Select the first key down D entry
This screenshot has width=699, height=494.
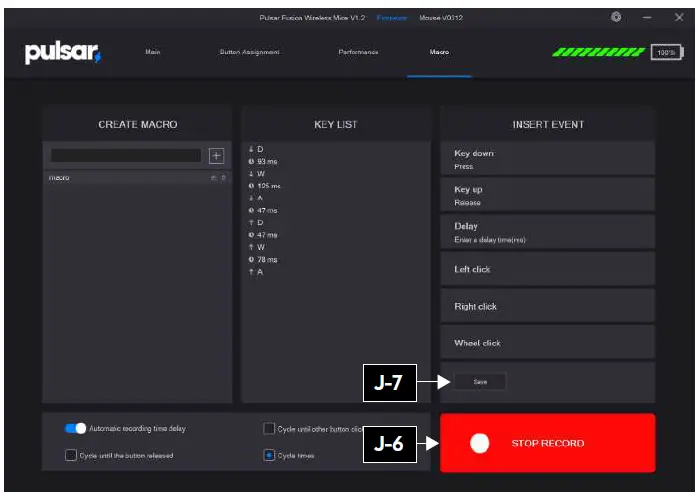pyautogui.click(x=256, y=149)
